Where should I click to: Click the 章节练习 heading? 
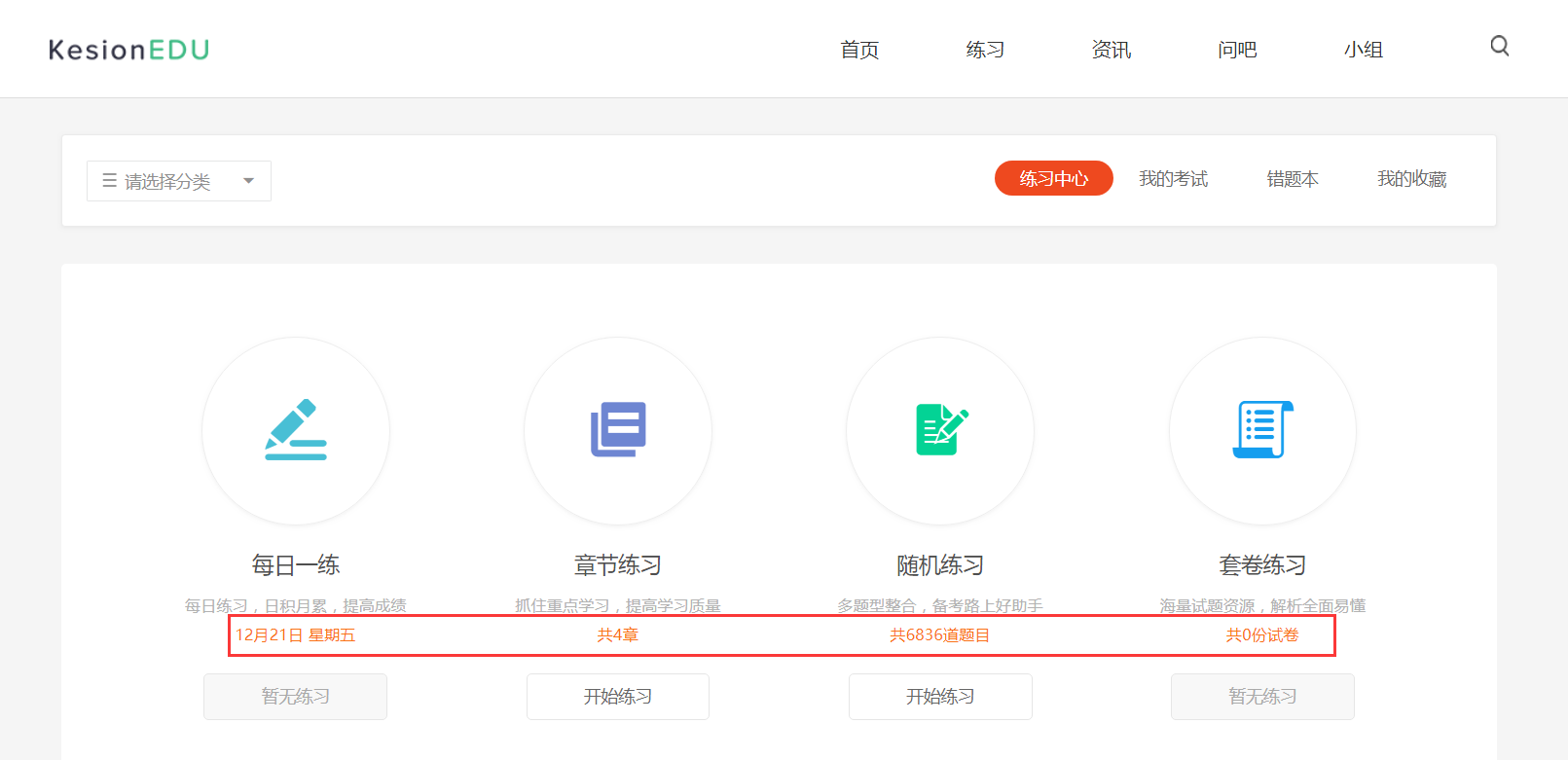618,565
